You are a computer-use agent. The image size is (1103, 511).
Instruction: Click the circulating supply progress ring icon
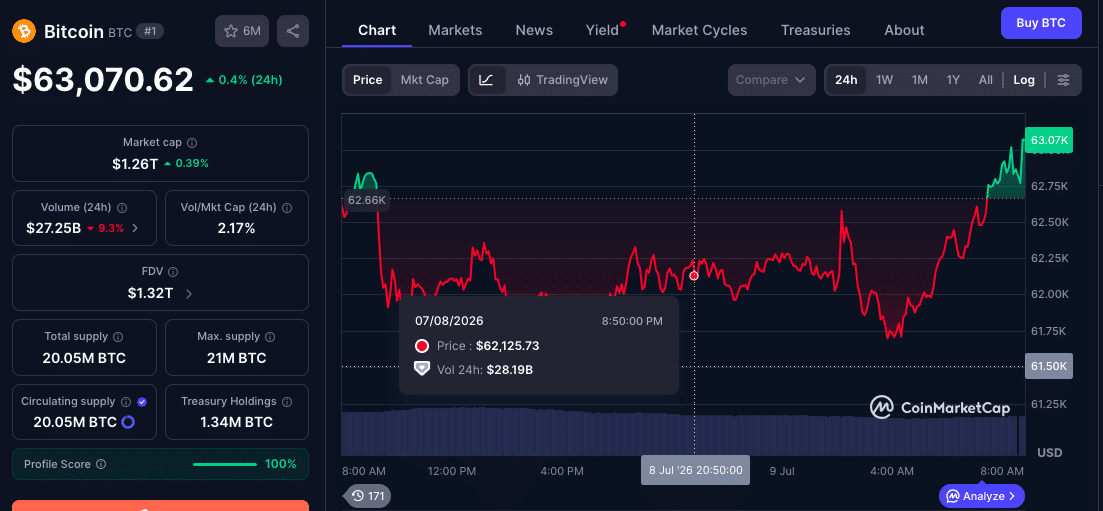click(x=128, y=422)
